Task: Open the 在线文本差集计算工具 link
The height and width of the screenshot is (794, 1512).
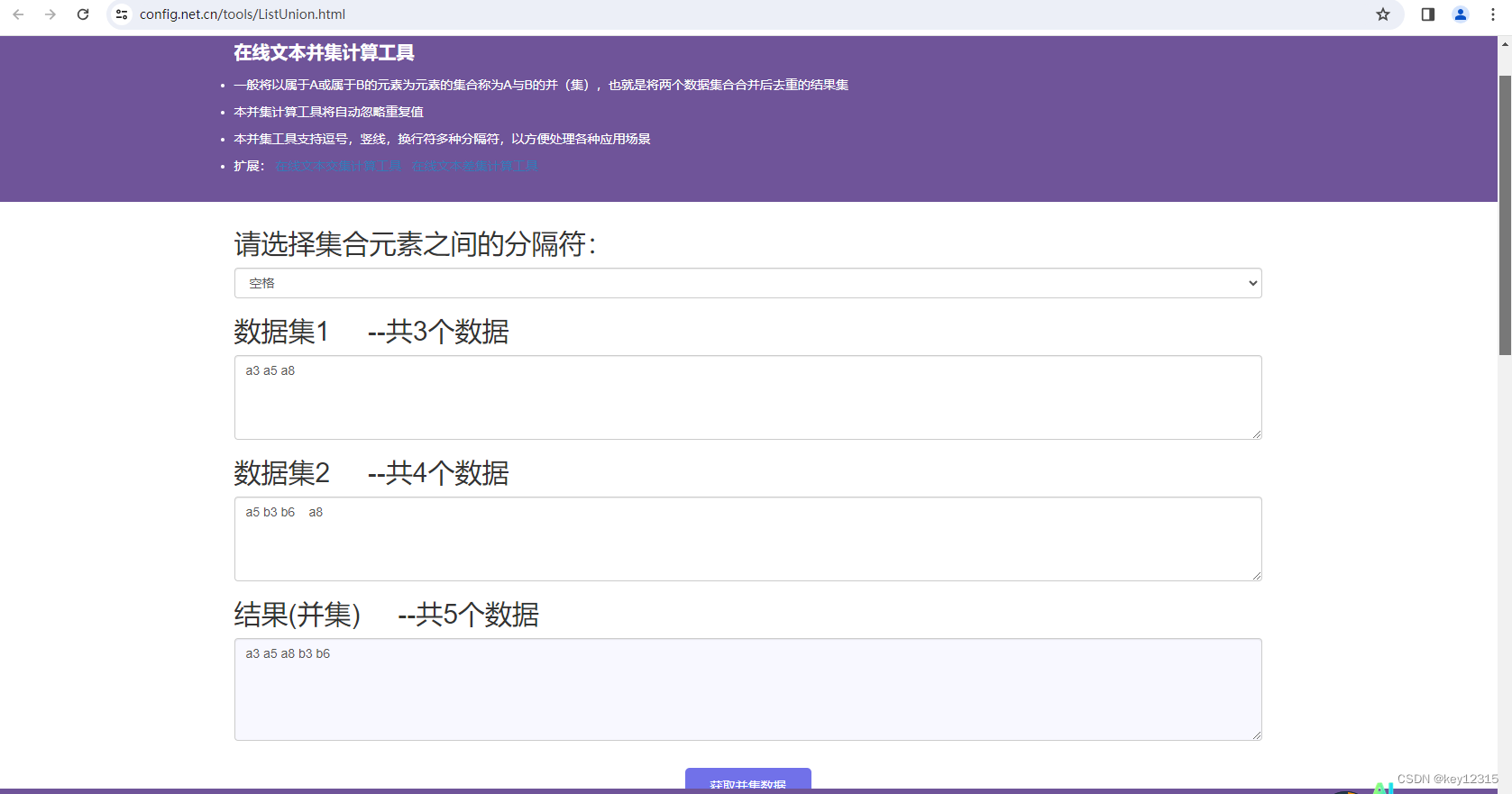Action: [x=475, y=166]
